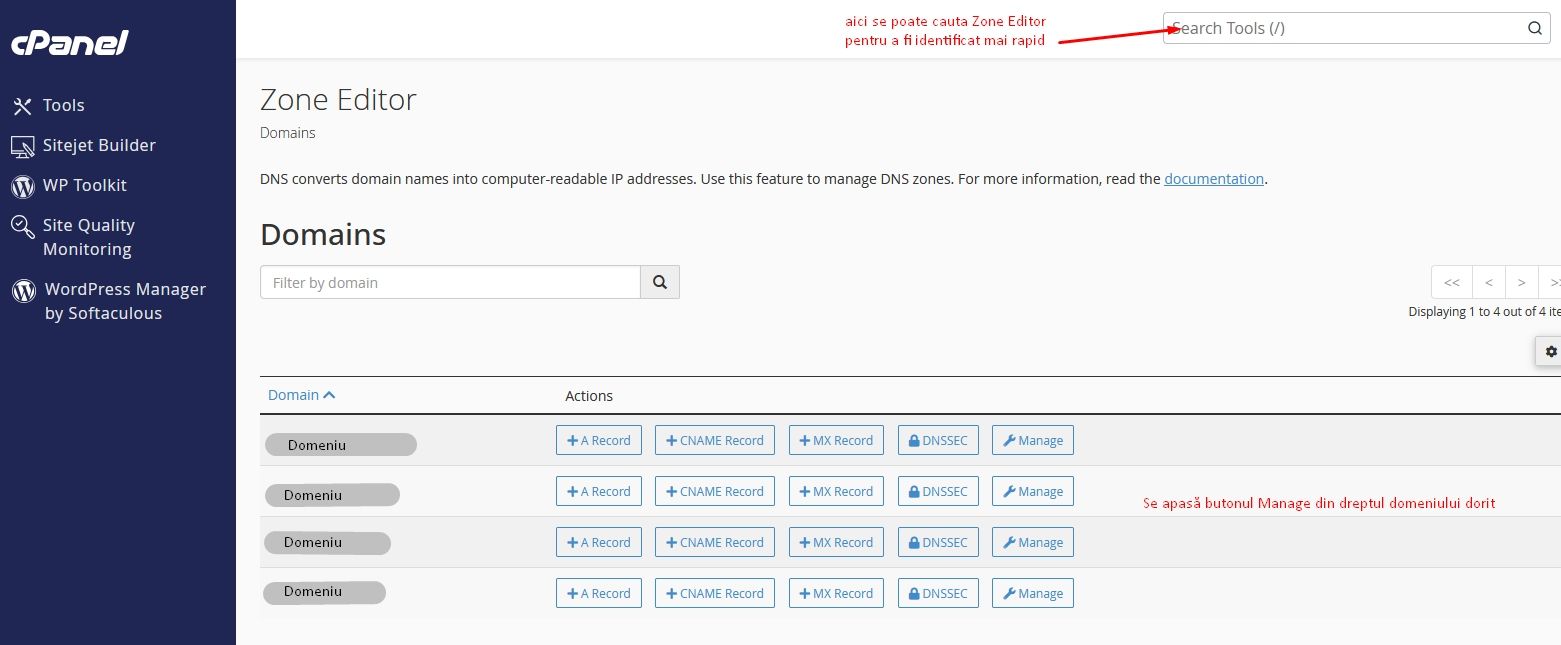Screen dimensions: 1561x645
Task: Click the Actions column header text
Action: (589, 396)
